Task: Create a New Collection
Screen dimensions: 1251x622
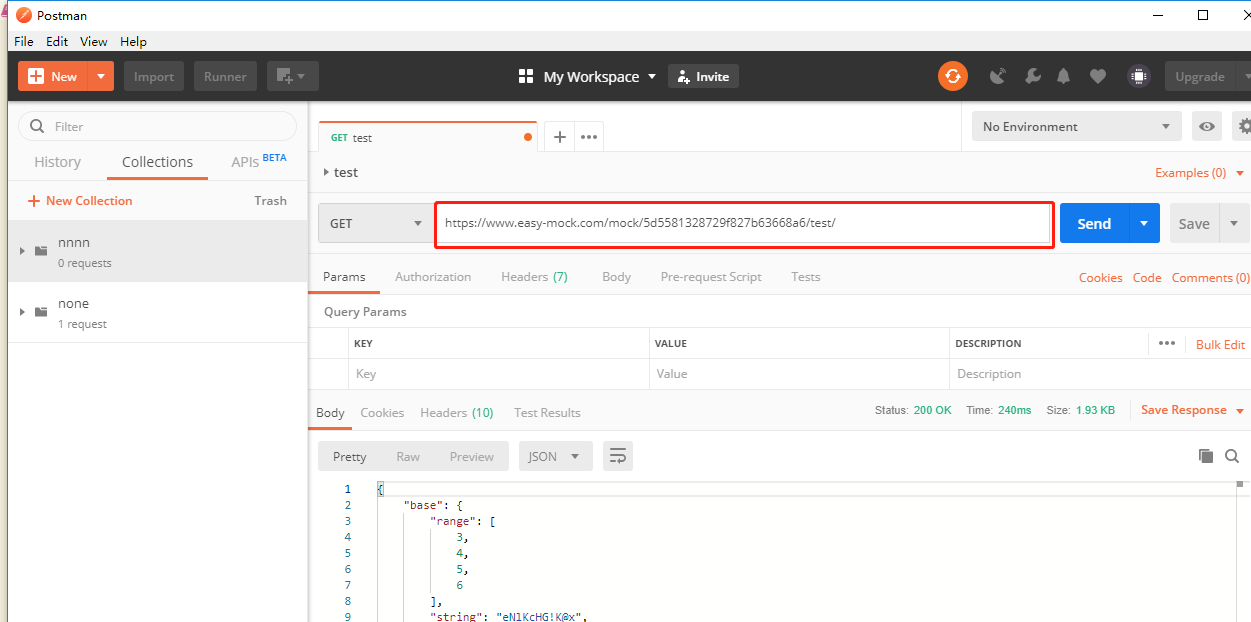Action: [x=80, y=201]
